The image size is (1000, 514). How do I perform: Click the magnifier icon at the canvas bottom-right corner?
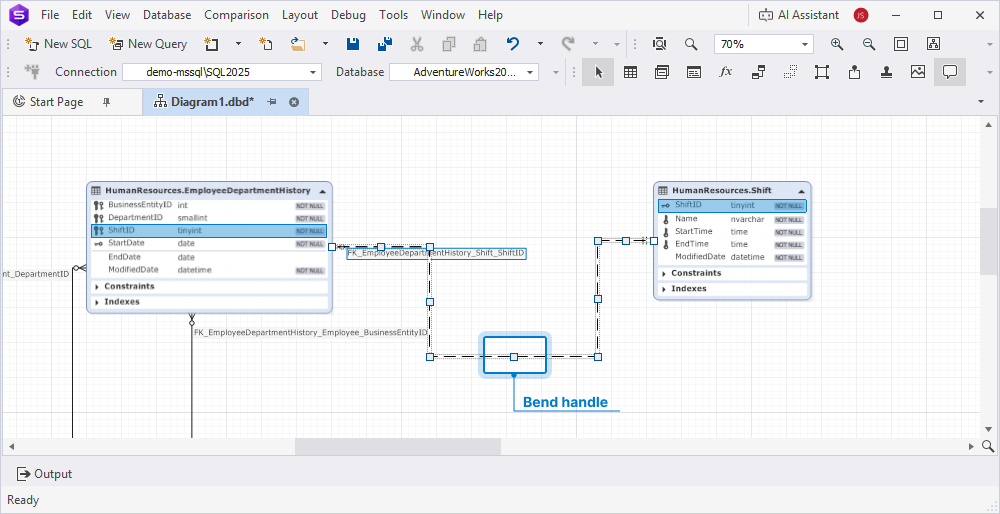tap(988, 446)
